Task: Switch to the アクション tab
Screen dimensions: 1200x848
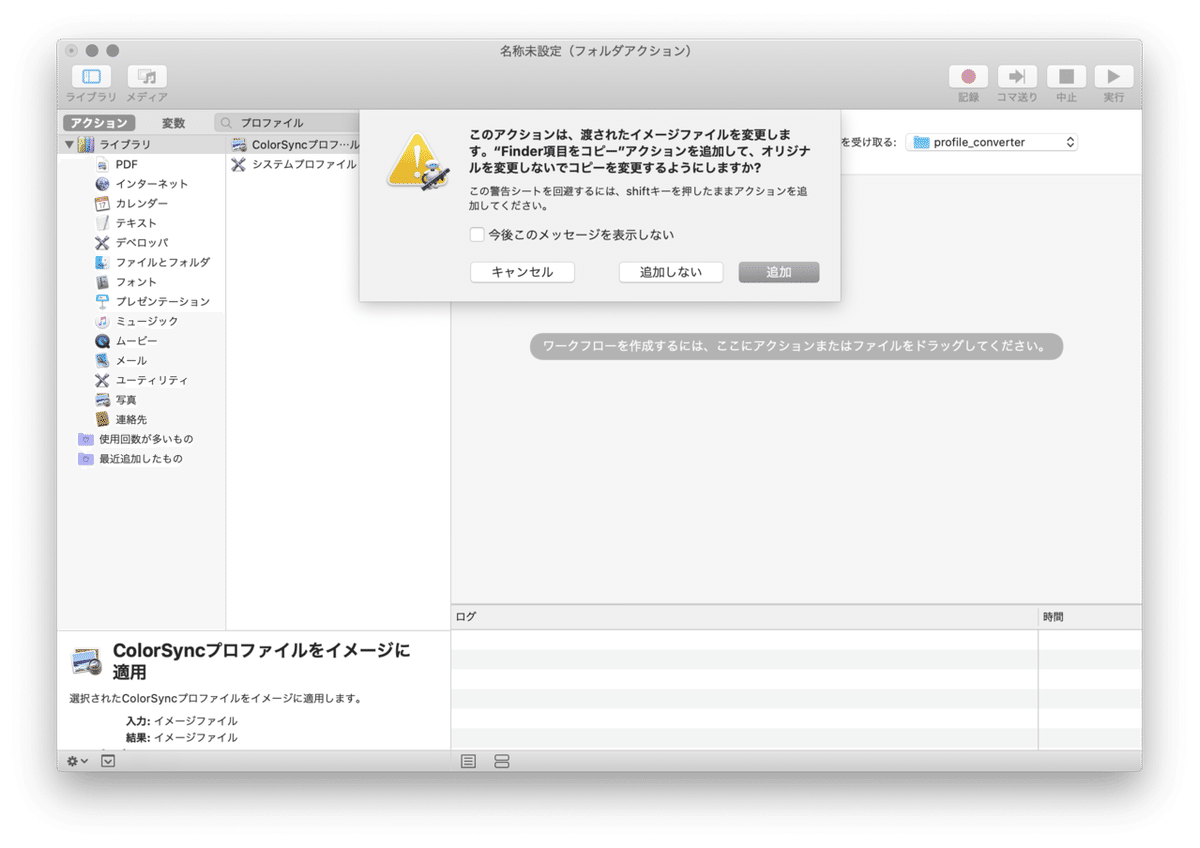Action: pyautogui.click(x=100, y=123)
